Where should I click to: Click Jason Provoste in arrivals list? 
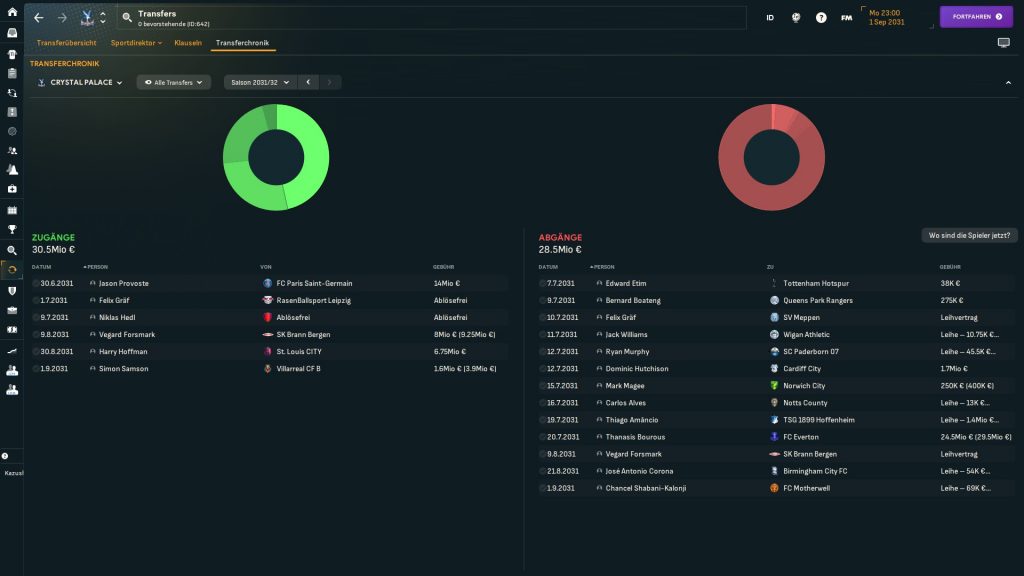(x=124, y=283)
